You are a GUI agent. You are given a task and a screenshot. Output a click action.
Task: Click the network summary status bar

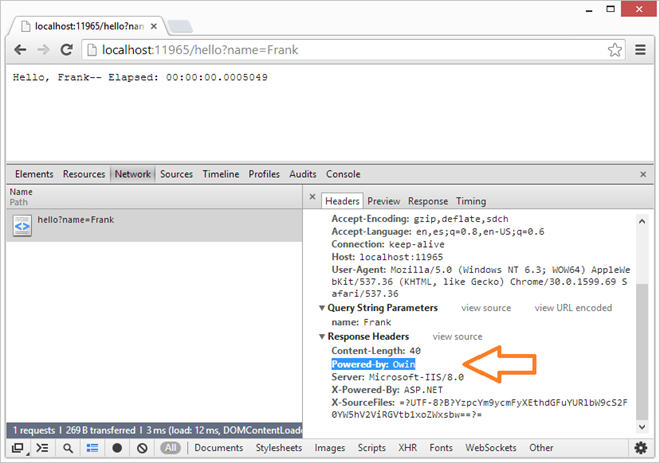tap(154, 430)
